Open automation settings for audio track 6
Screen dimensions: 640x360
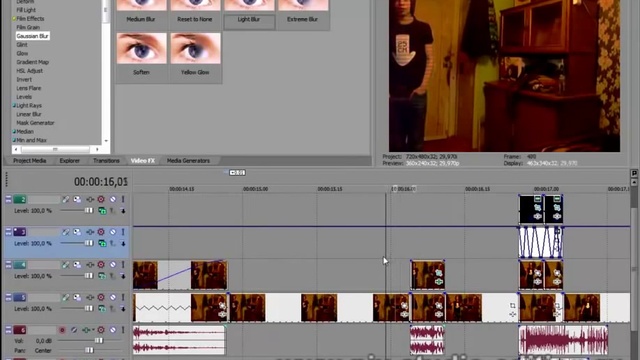pos(101,330)
